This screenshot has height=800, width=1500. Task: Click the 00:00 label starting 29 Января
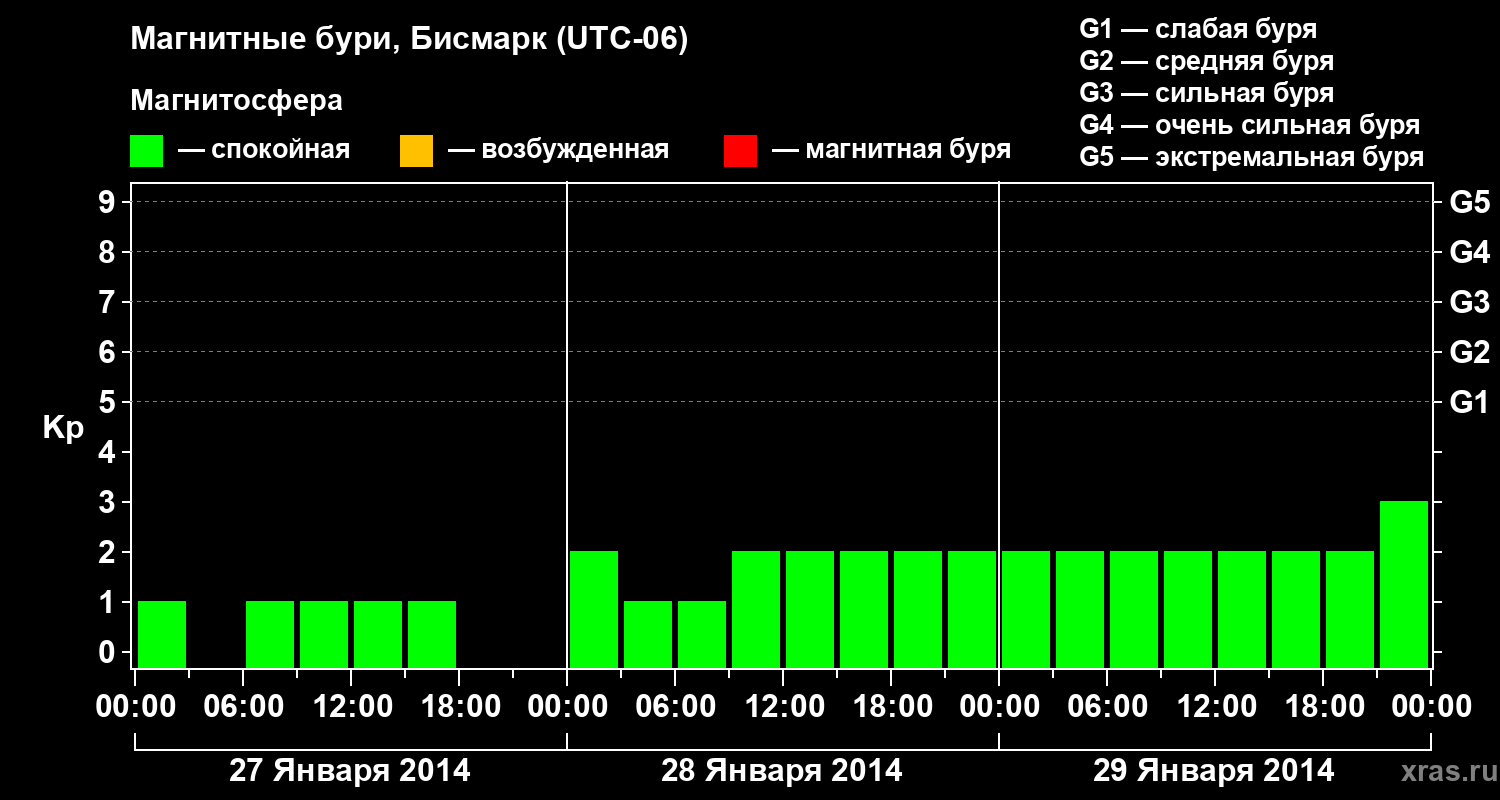999,707
